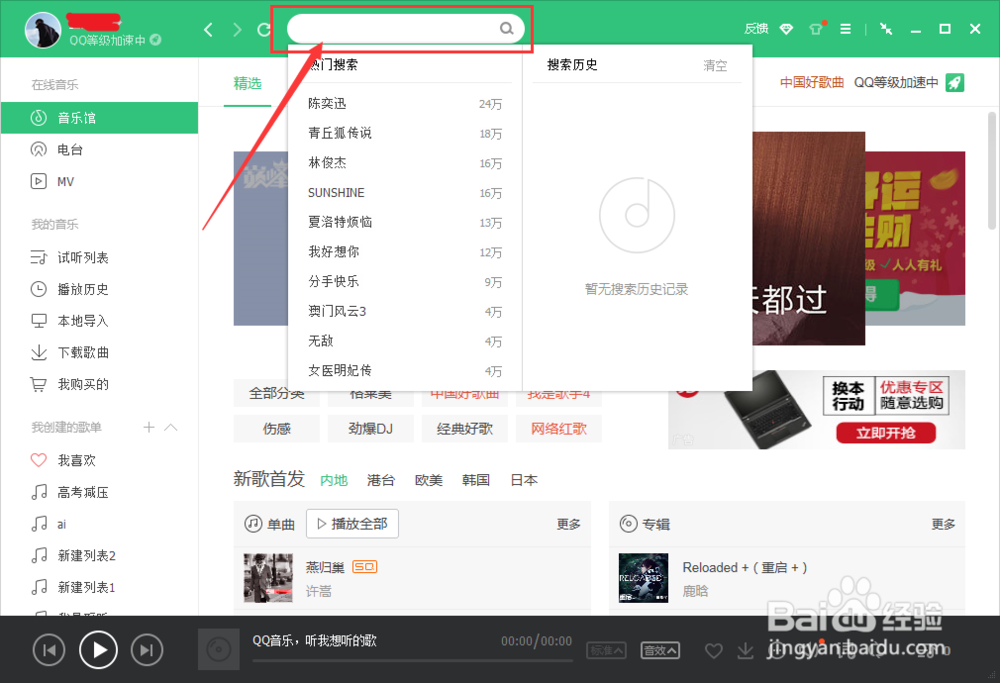Open the 燕归巢 song cover thumbnail

pyautogui.click(x=268, y=578)
